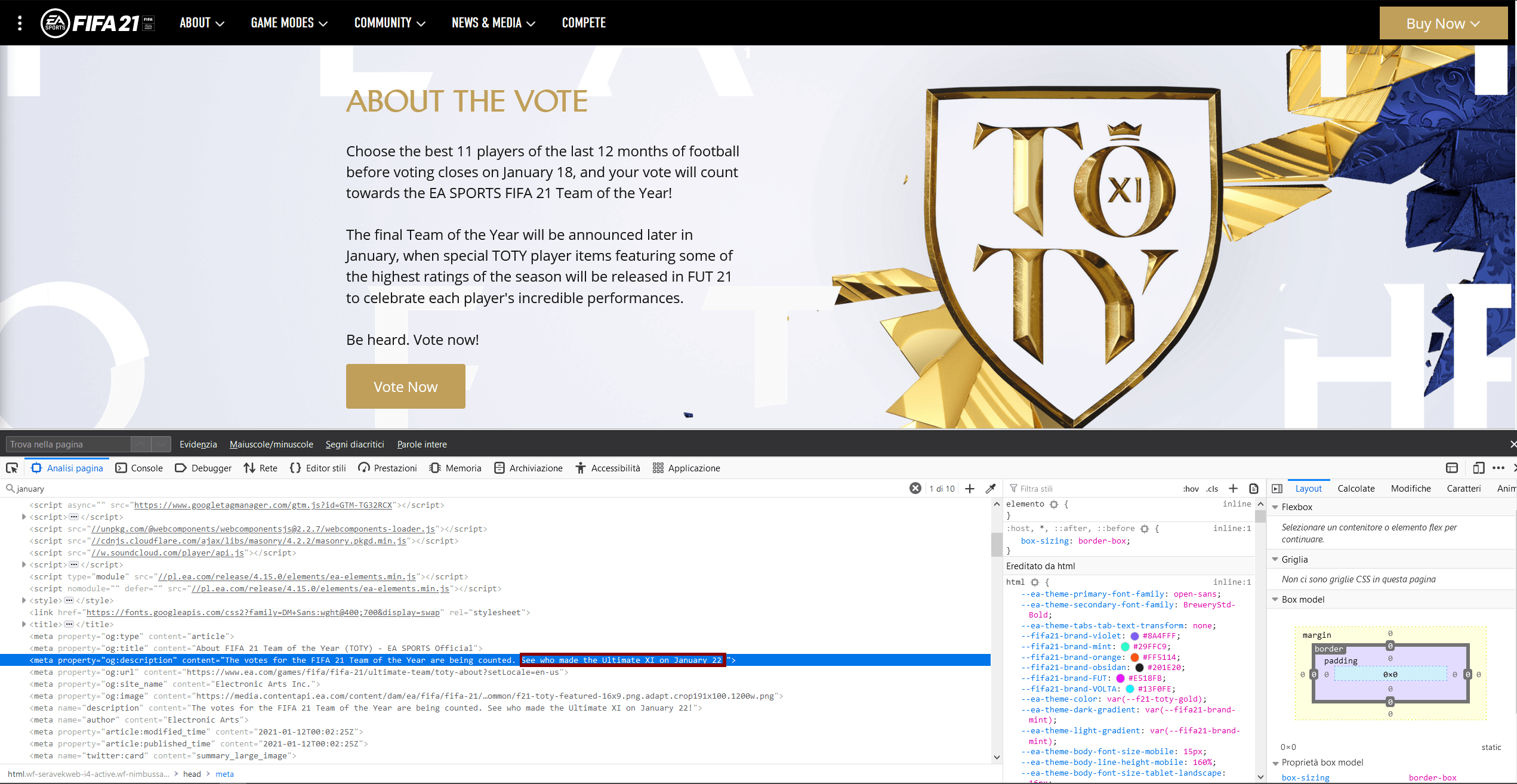This screenshot has width=1517, height=784.
Task: Switch to the Modifiche tab
Action: click(1411, 489)
